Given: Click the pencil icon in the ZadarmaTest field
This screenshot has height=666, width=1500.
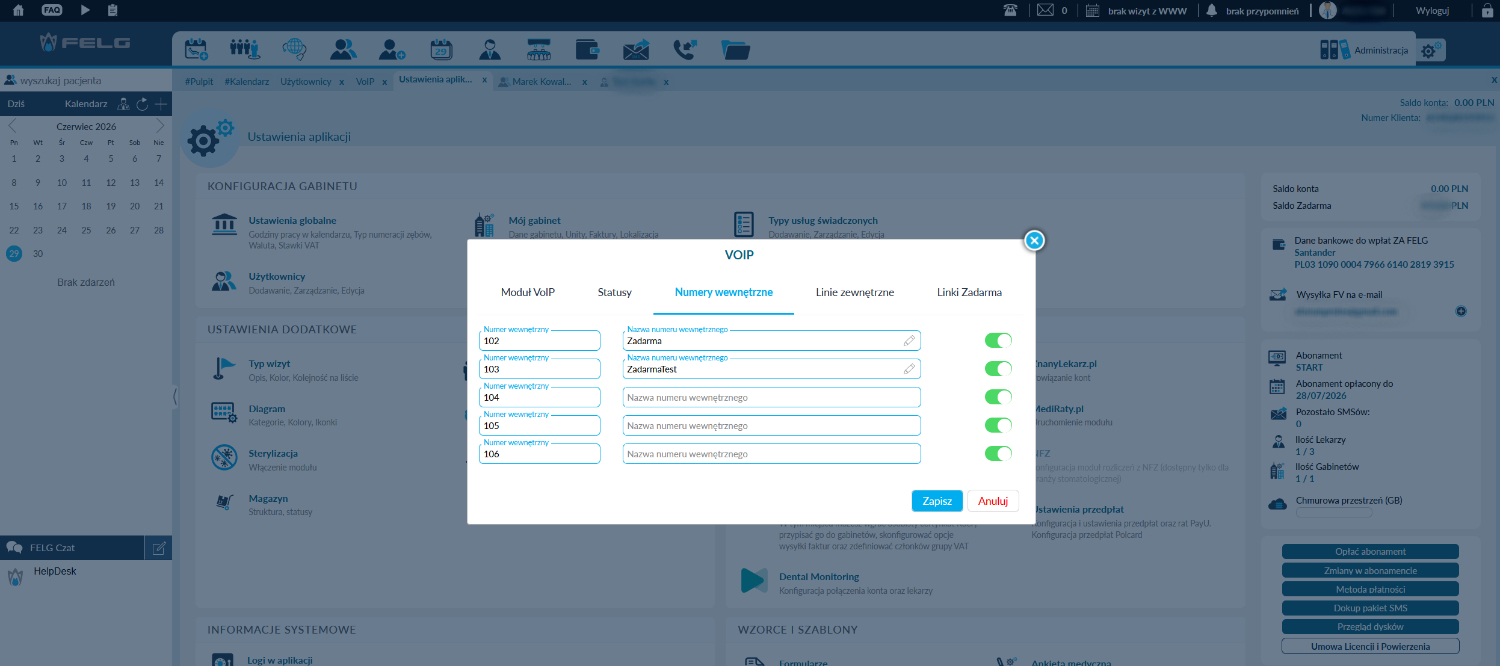Looking at the screenshot, I should pyautogui.click(x=909, y=369).
